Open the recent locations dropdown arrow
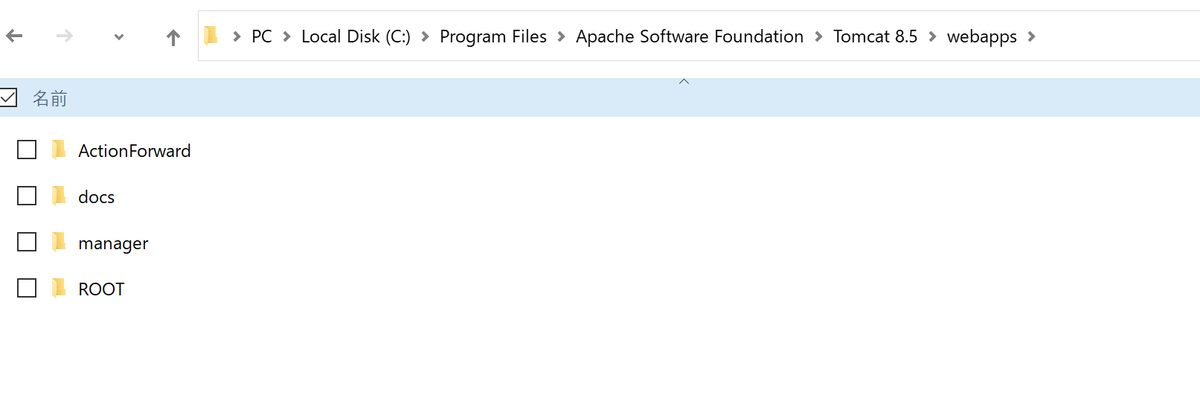Viewport: 1200px width, 398px height. [x=119, y=38]
